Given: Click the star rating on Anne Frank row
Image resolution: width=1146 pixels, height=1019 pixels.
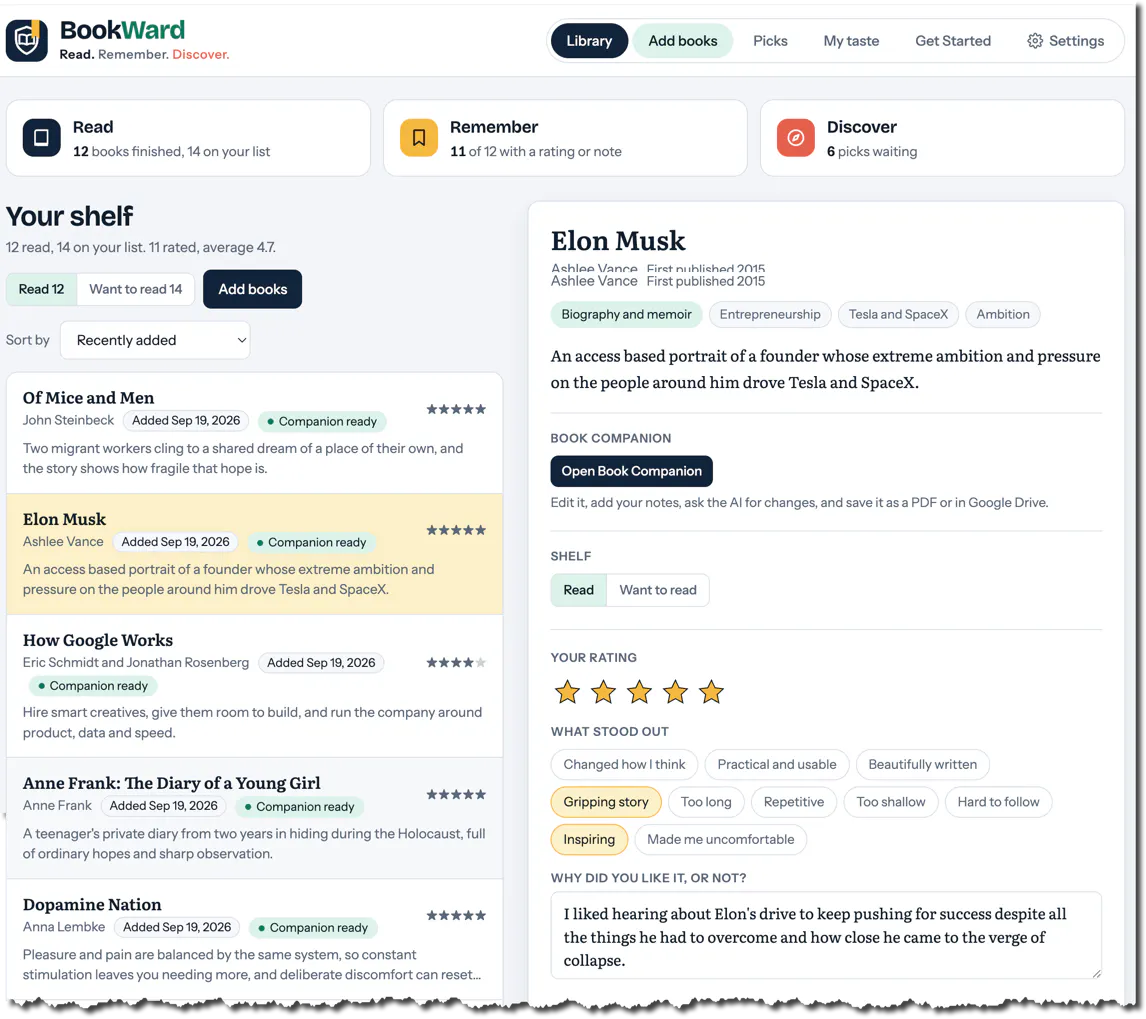Looking at the screenshot, I should (456, 795).
